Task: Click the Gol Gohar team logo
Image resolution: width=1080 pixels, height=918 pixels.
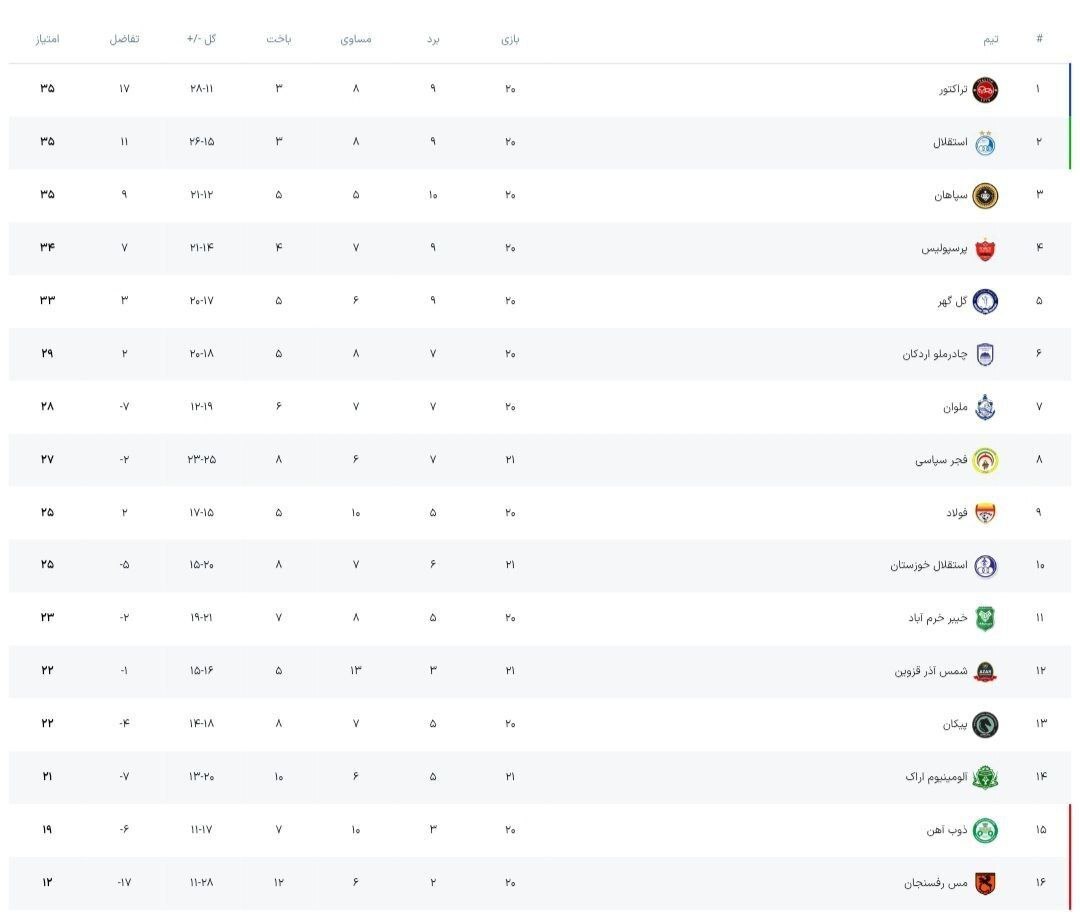Action: click(x=985, y=301)
